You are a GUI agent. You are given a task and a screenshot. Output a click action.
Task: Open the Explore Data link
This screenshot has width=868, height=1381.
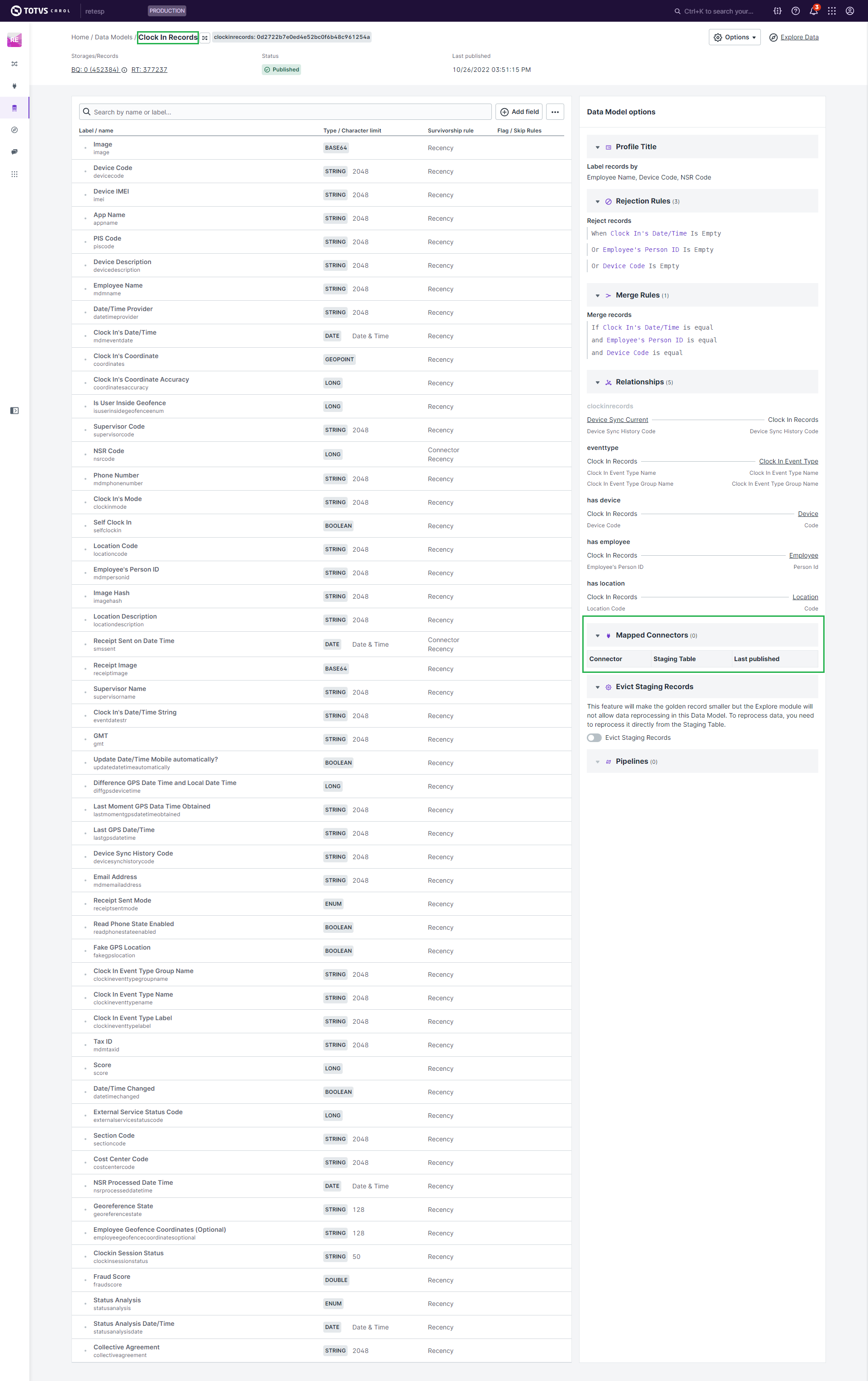[x=799, y=37]
